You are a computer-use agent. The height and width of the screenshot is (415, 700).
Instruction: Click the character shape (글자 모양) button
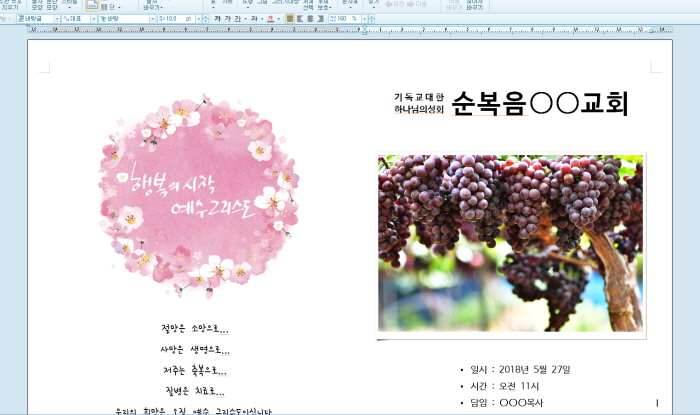(x=37, y=5)
